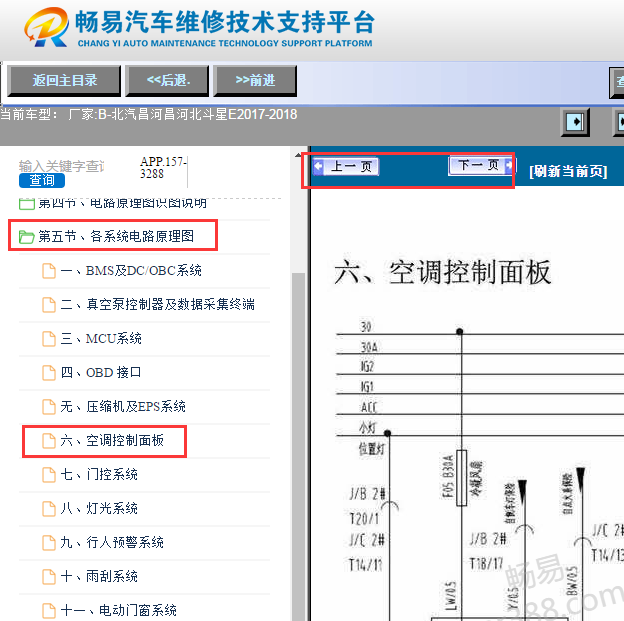Click document icon beside 无、压缩机及EPS系统
This screenshot has height=621, width=624.
click(49, 406)
